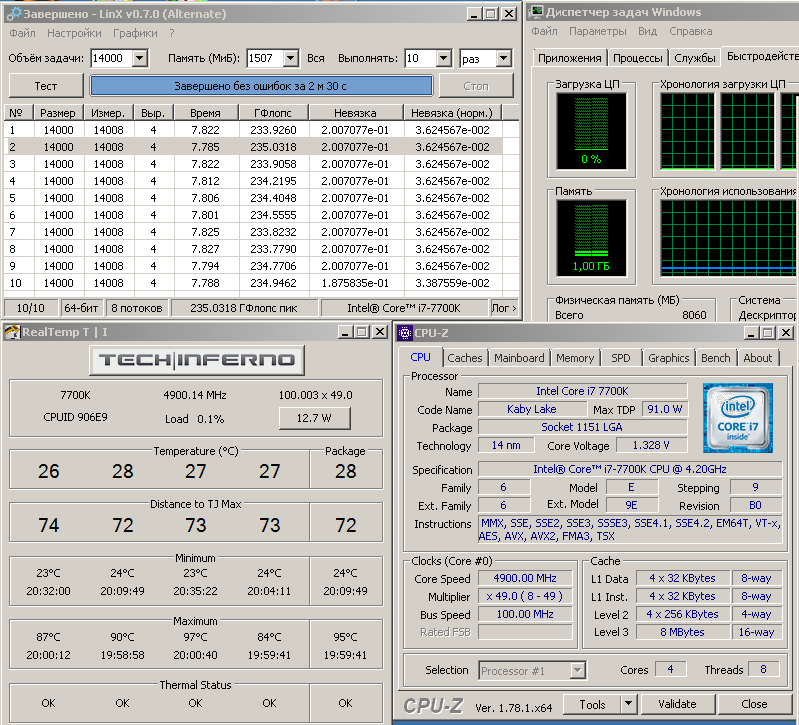The width and height of the screenshot is (799, 725).
Task: Open the Память (МиБ) dropdown
Action: [291, 59]
